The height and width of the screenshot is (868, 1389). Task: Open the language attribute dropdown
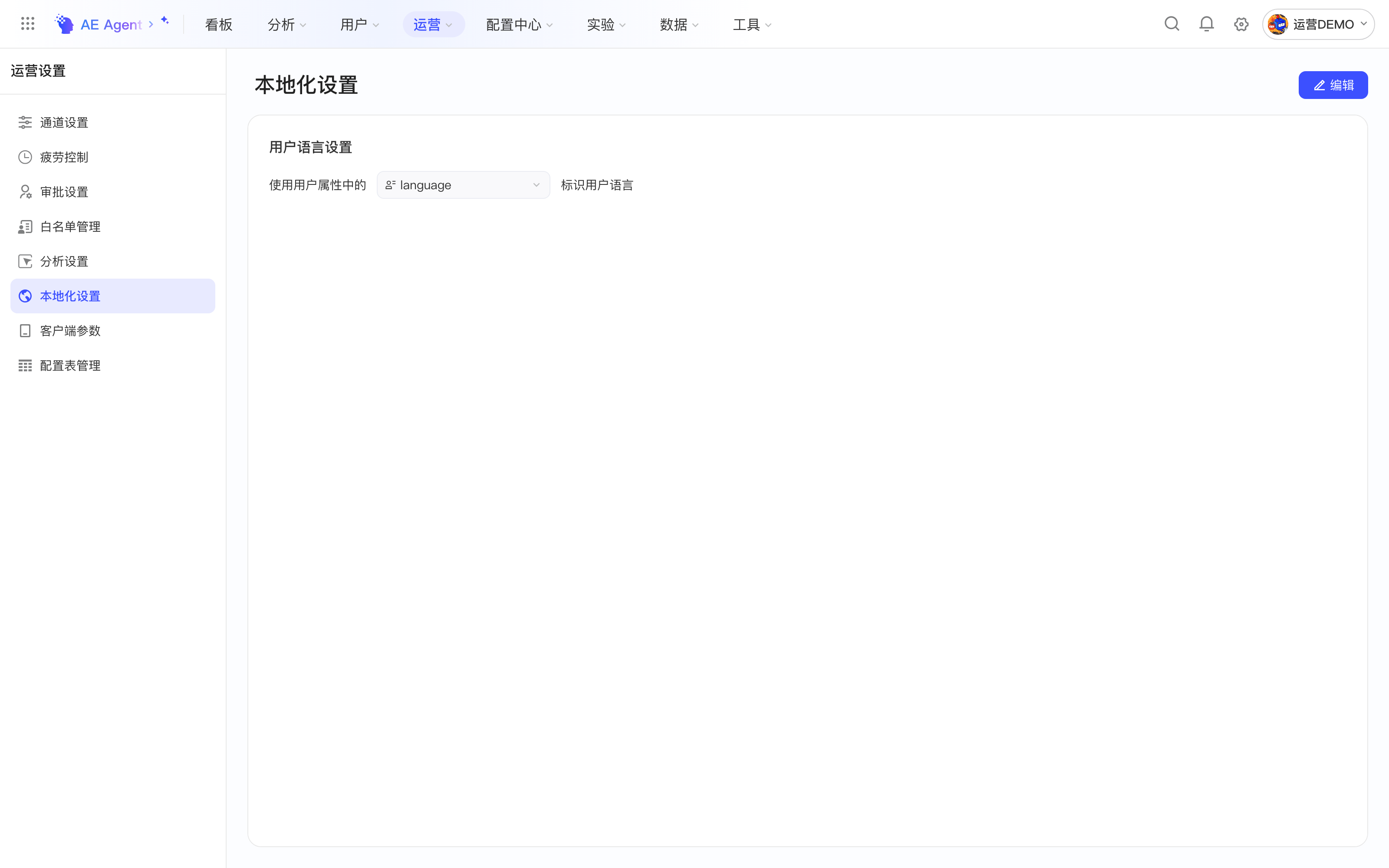click(x=463, y=185)
